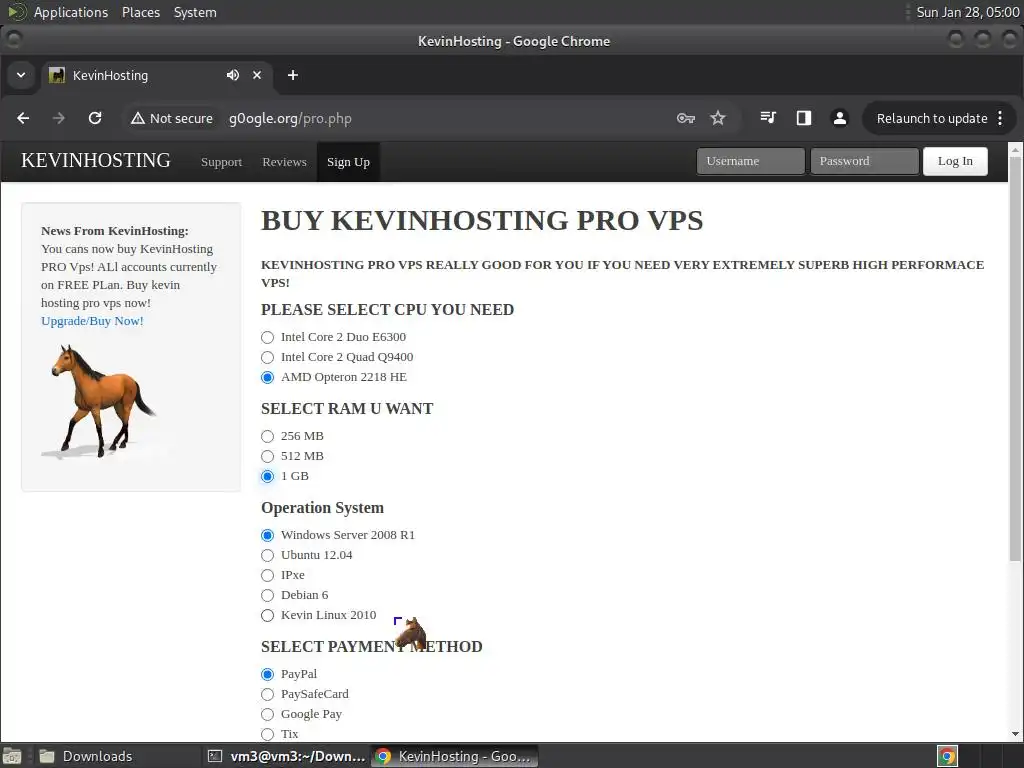Pick Google Pay payment method
1024x768 pixels.
pos(267,714)
